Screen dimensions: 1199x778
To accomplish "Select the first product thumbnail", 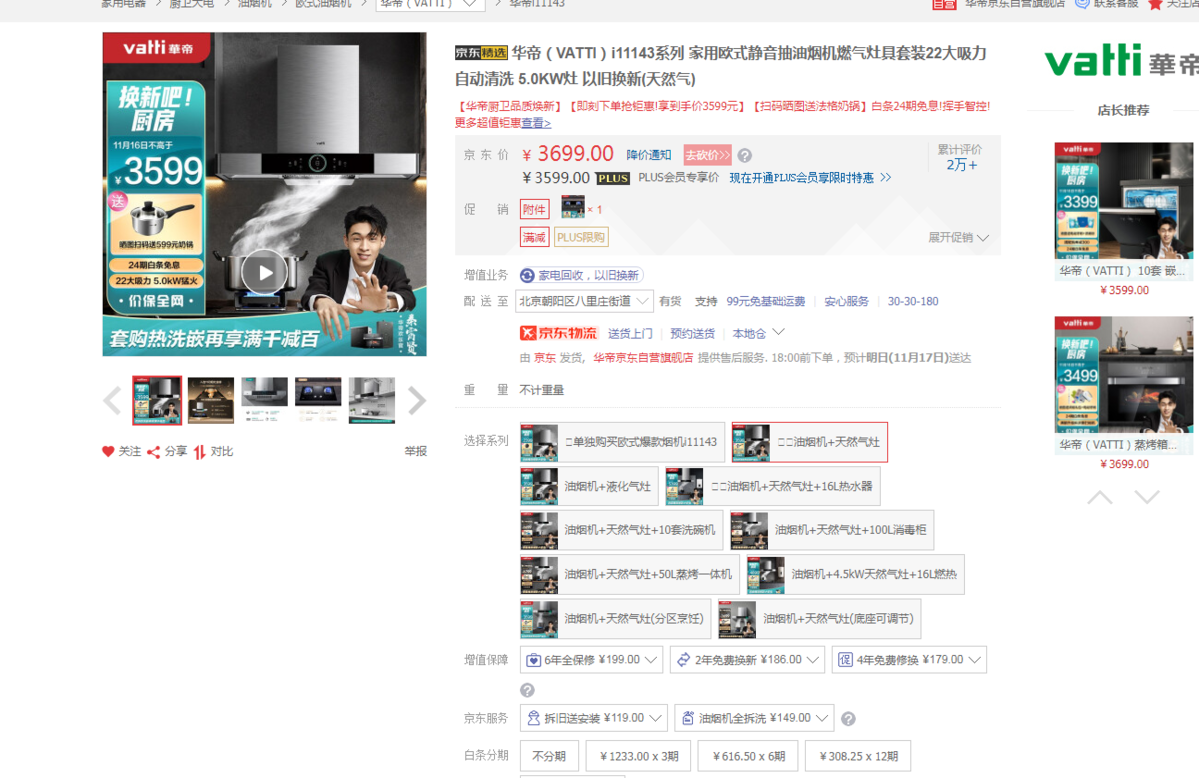I will [157, 400].
